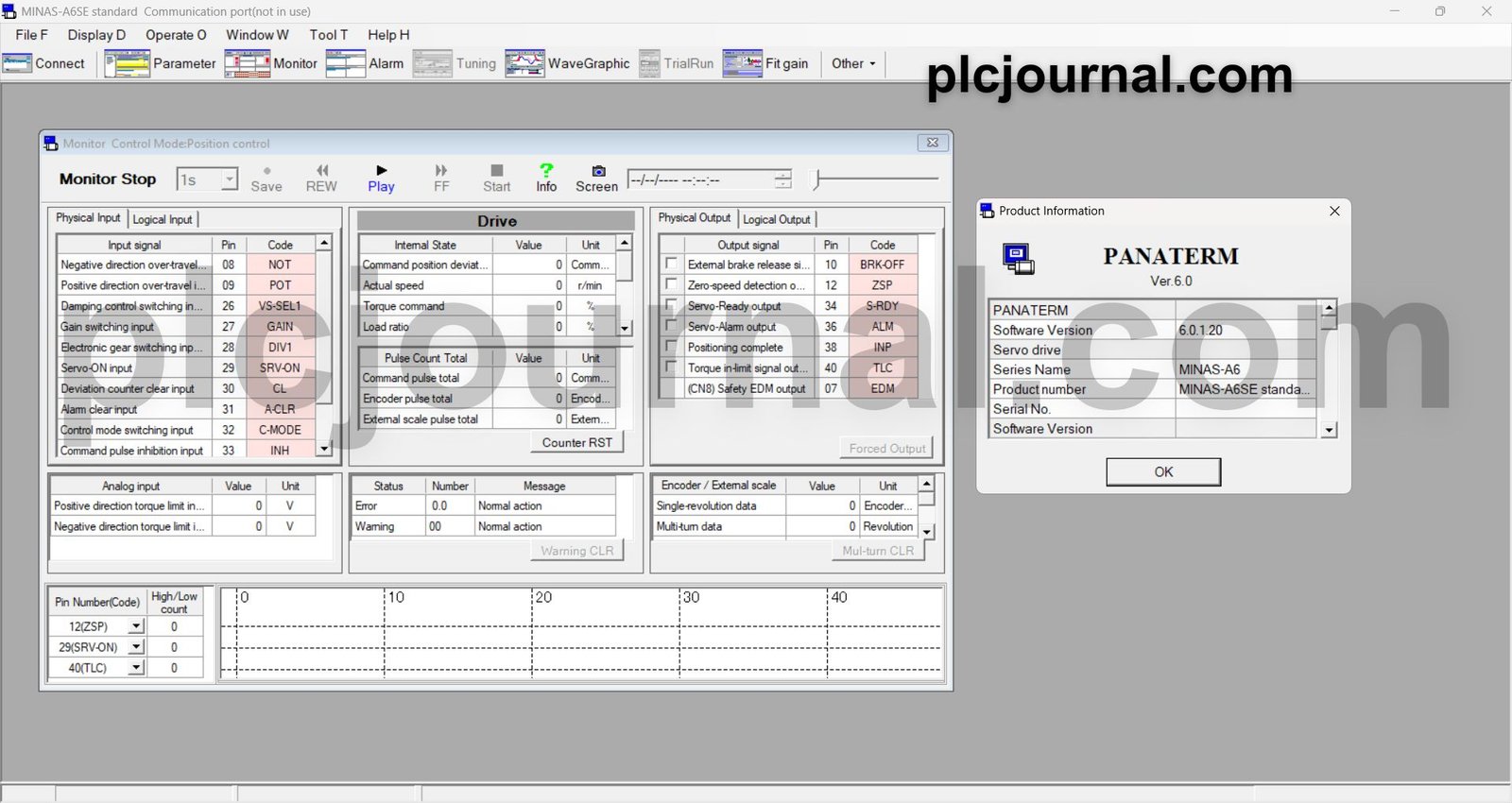The image size is (1512, 803).
Task: Switch to the Logical Input tab
Action: 163,219
